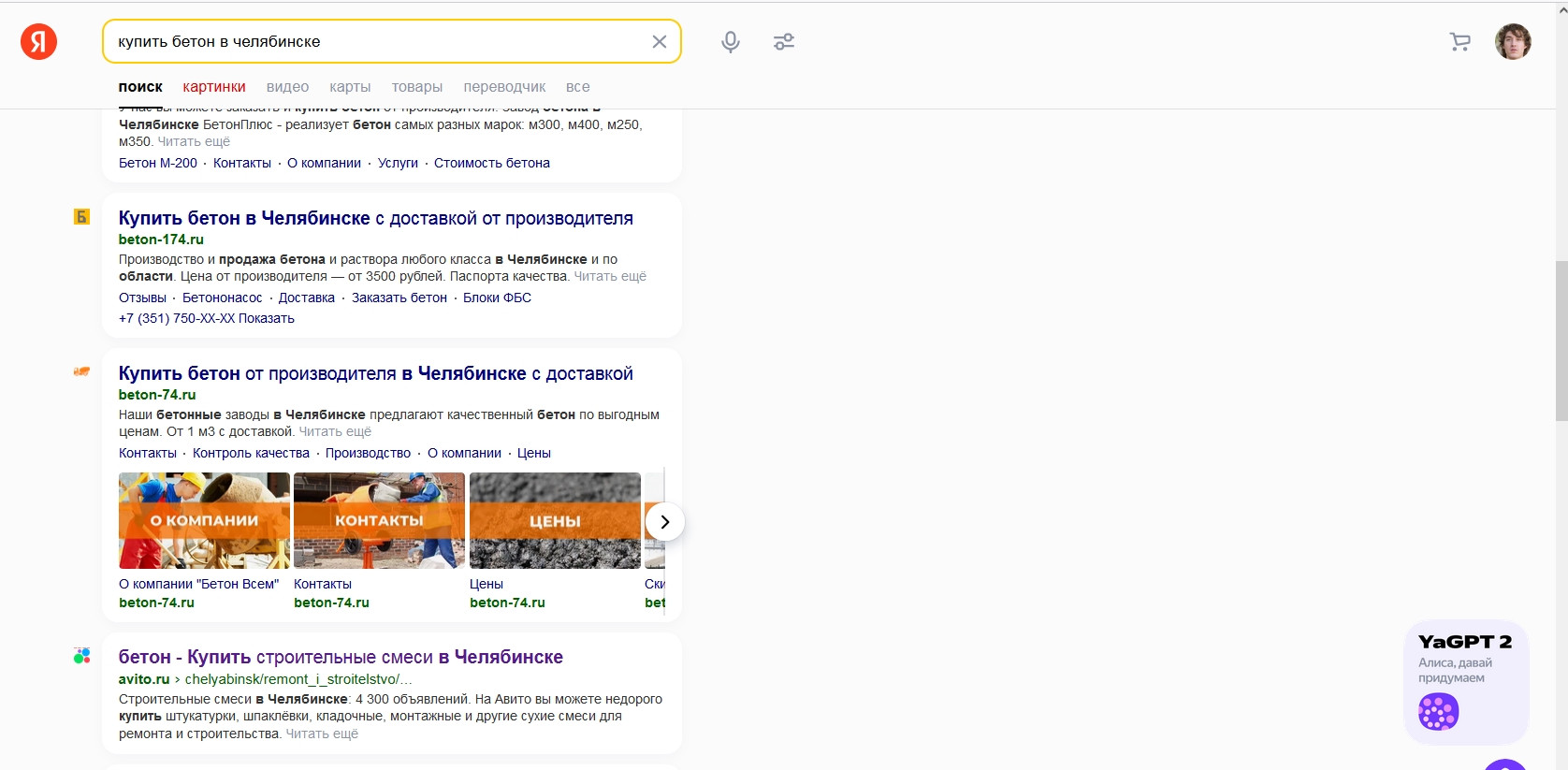Open the ЦЕНЫ thumbnail image
Screen dimensions: 1568x770
pyautogui.click(x=555, y=520)
